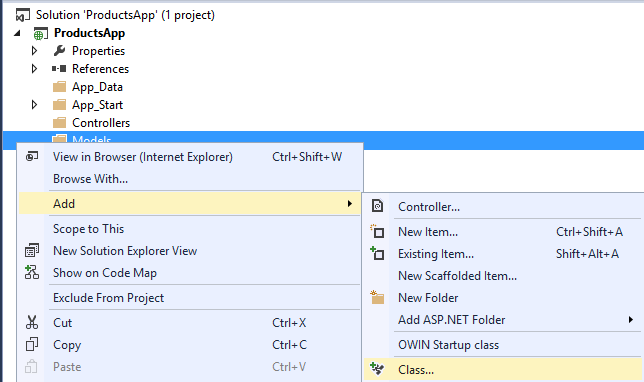Expand the Properties tree node
The image size is (644, 382).
[34, 51]
